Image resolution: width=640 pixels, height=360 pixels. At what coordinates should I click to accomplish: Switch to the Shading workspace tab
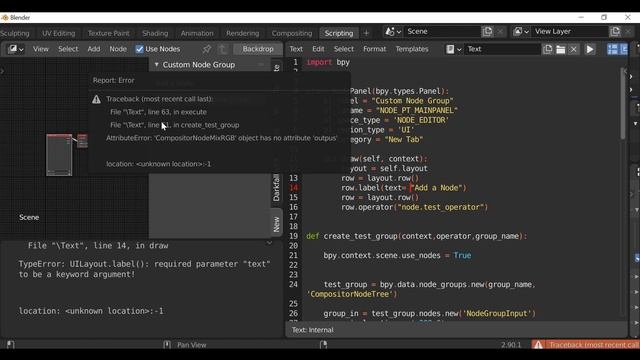(155, 33)
